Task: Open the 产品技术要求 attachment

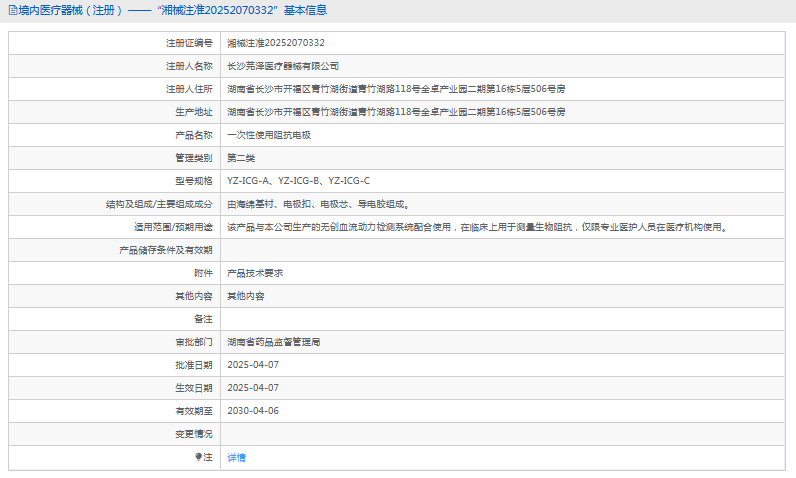Action: pos(255,273)
